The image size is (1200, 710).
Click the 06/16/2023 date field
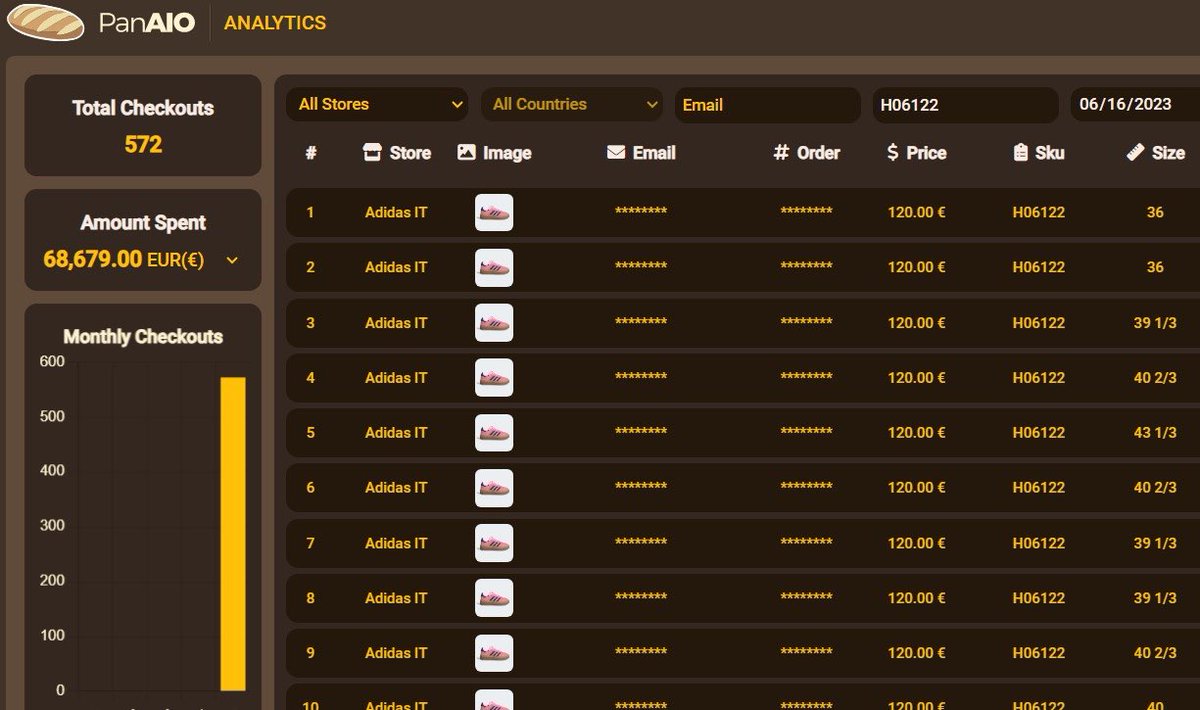point(1135,105)
